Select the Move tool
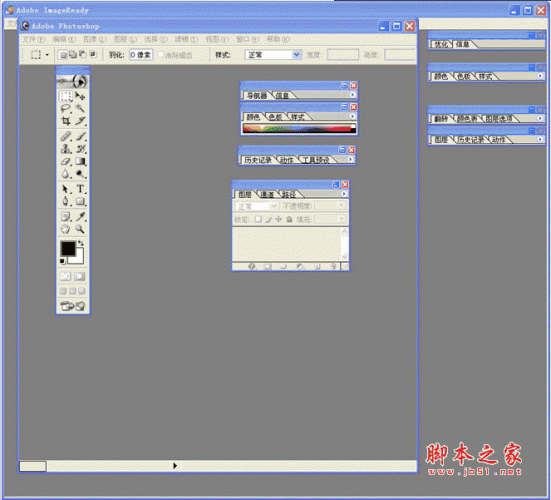551x500 pixels. [x=80, y=96]
